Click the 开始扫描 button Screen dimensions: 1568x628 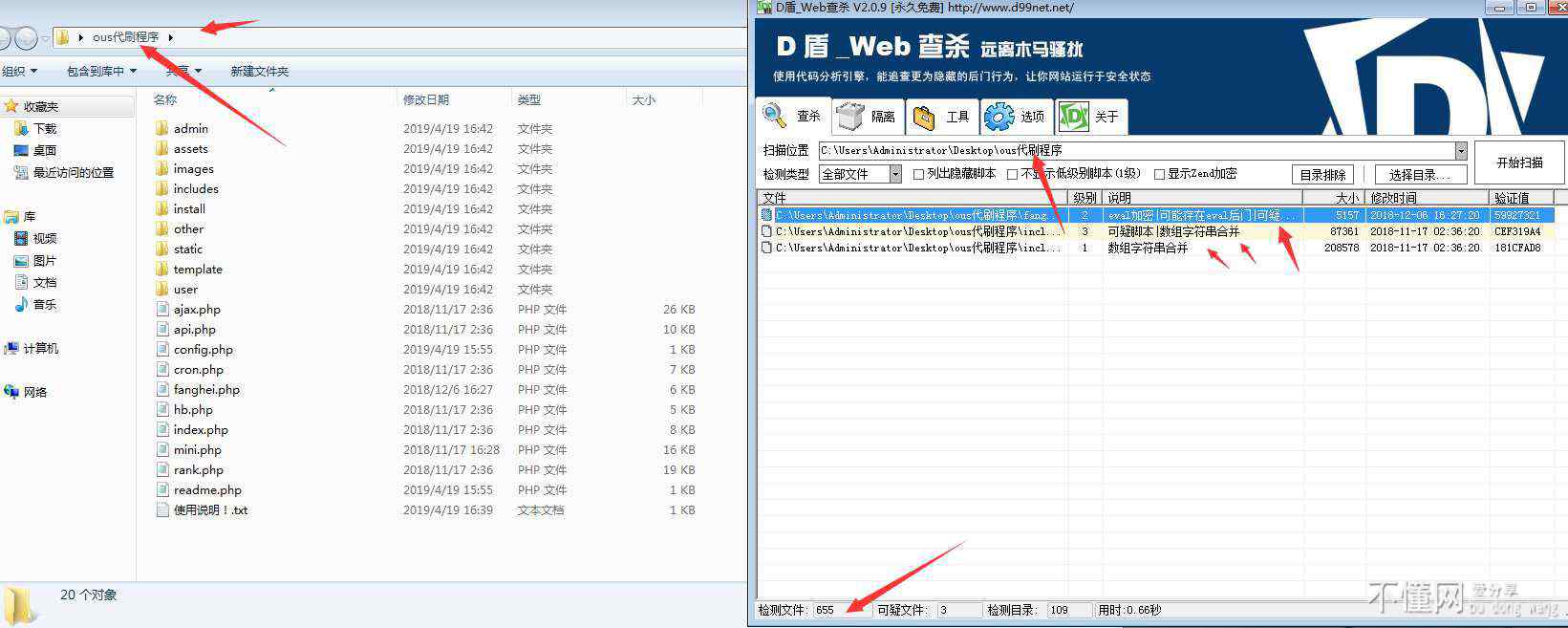coord(1519,162)
